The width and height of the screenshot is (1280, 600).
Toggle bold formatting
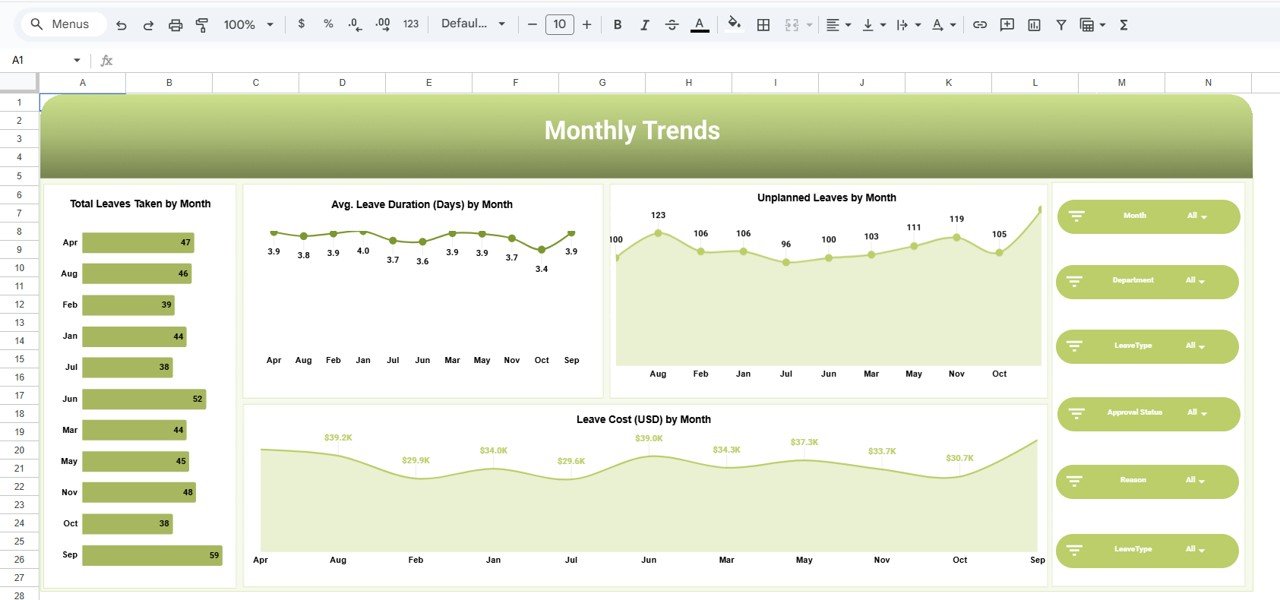[617, 23]
